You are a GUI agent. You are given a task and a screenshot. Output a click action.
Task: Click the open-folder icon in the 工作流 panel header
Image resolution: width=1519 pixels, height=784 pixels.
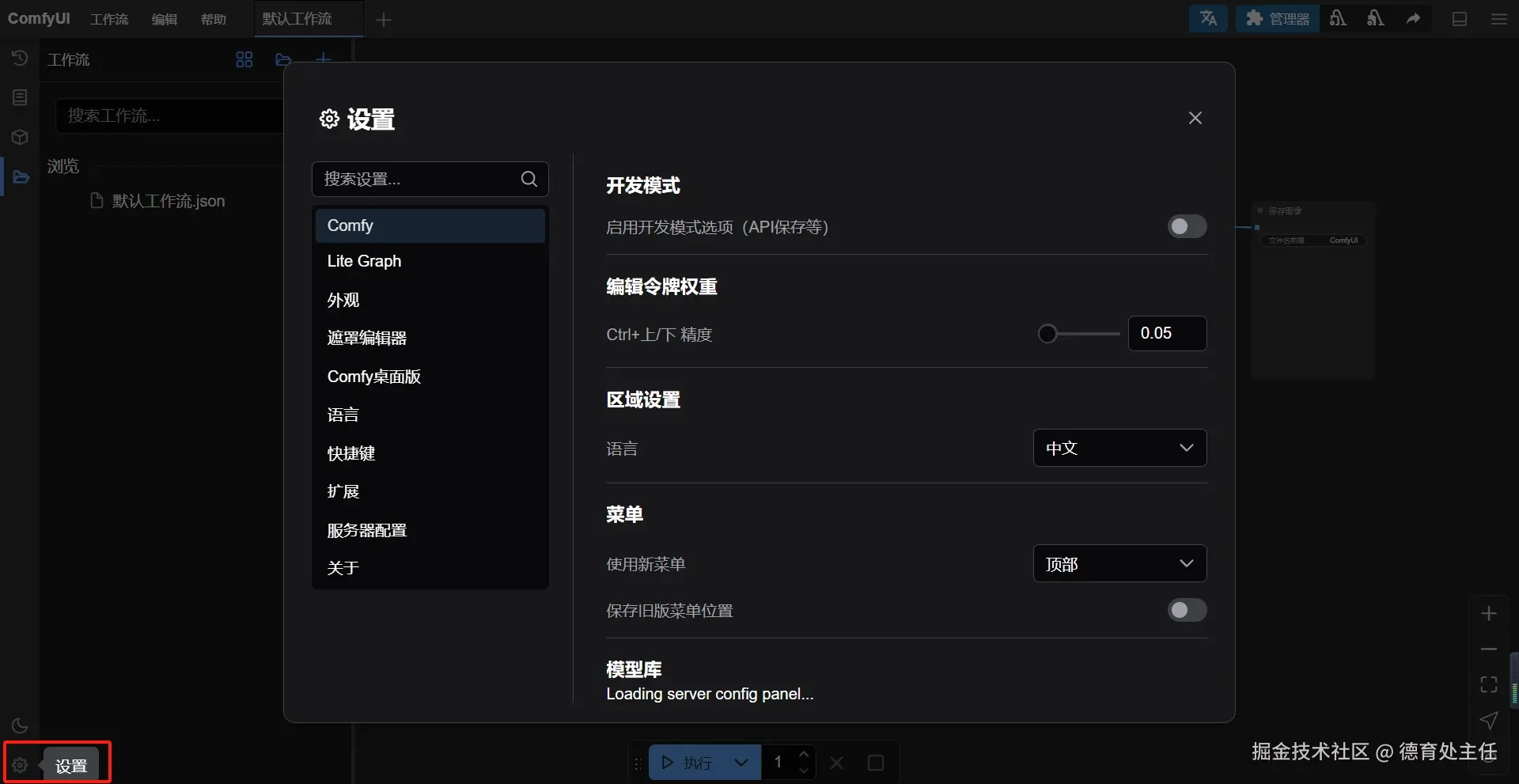(283, 59)
